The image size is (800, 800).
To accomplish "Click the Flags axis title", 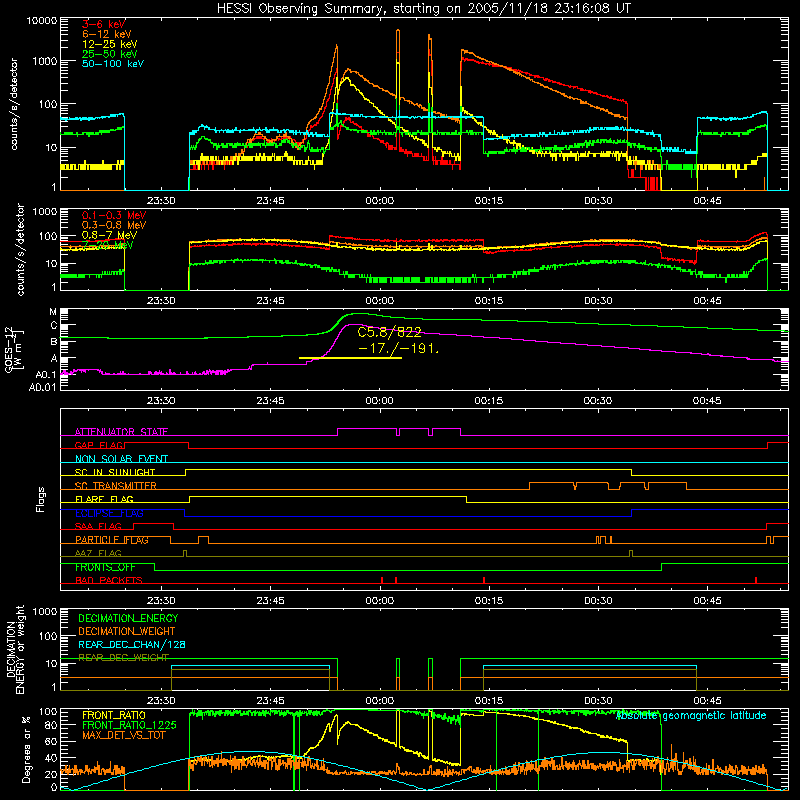I will coord(40,499).
